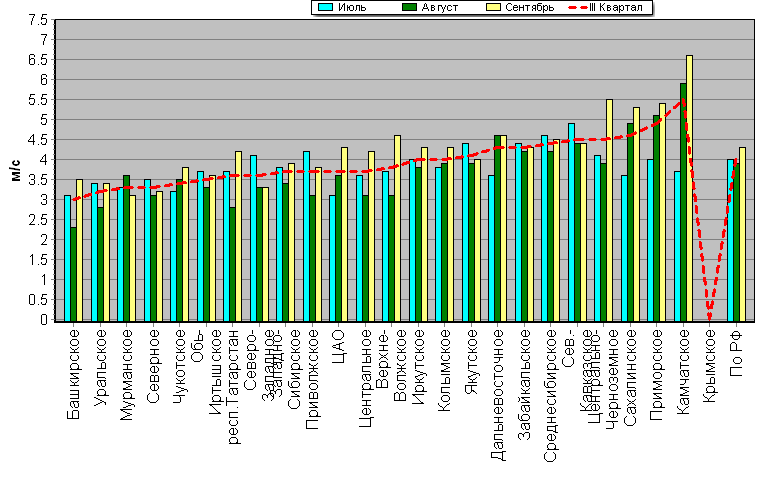The image size is (777, 479).
Task: Click the ЦАО category label
Action: 339,346
